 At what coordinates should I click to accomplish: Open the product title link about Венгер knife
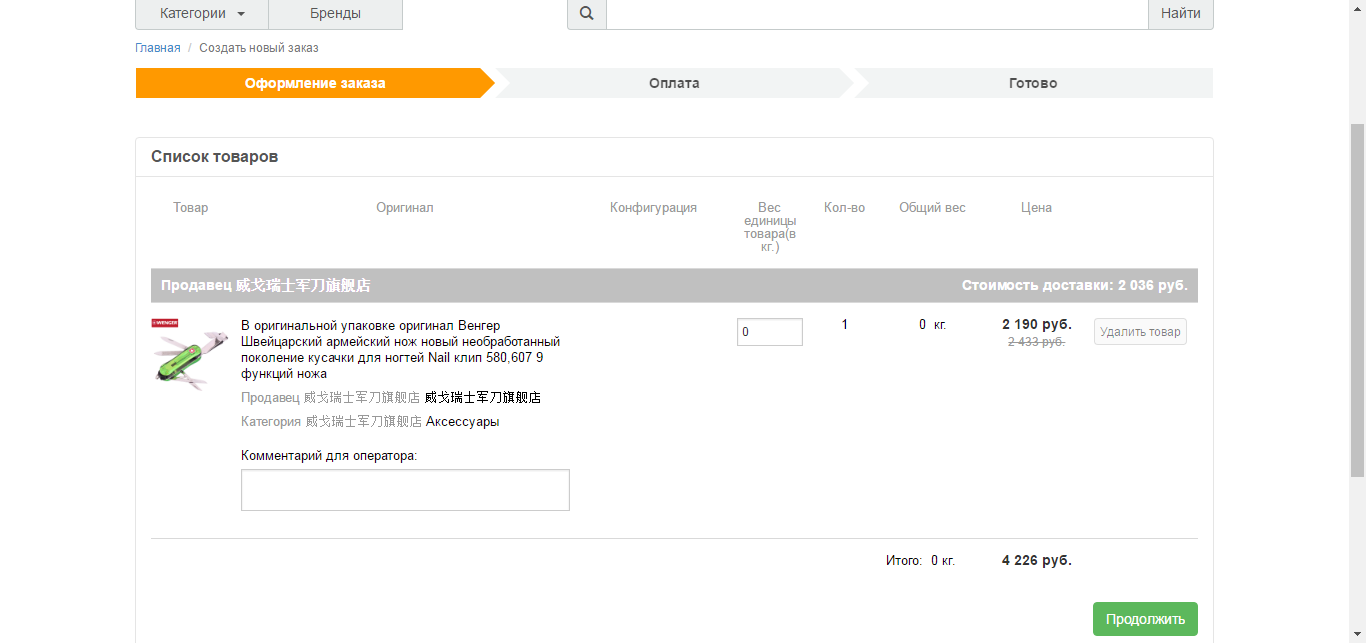point(400,350)
